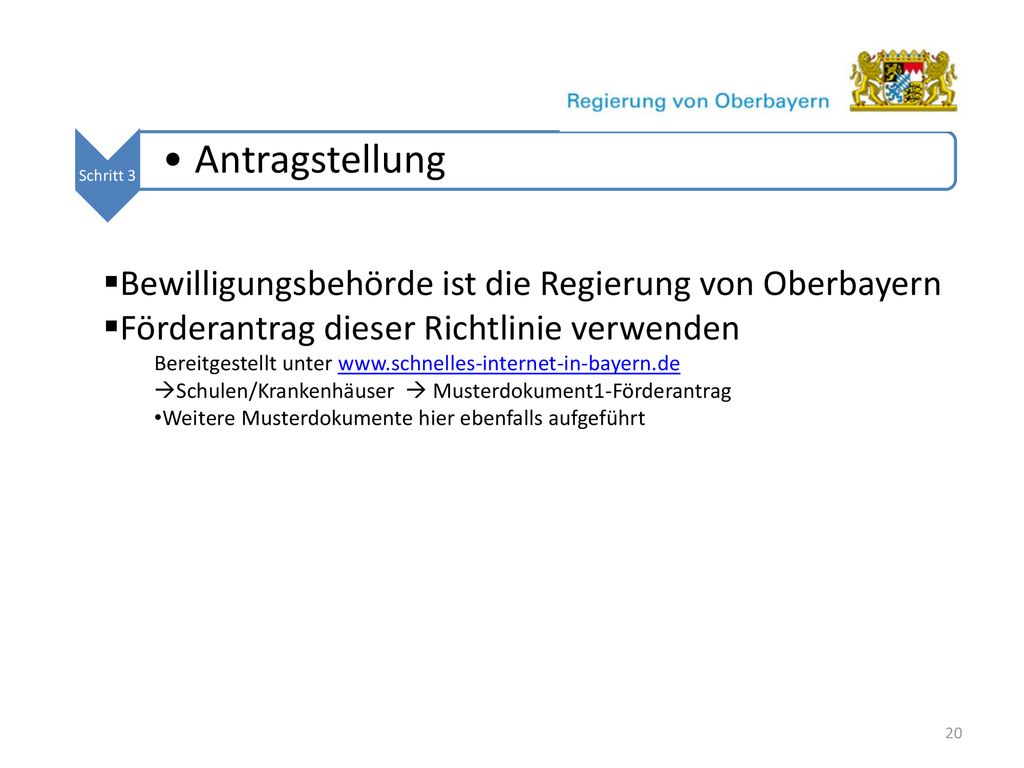
Task: Click the Bavarian coat of arms logo
Action: click(903, 80)
